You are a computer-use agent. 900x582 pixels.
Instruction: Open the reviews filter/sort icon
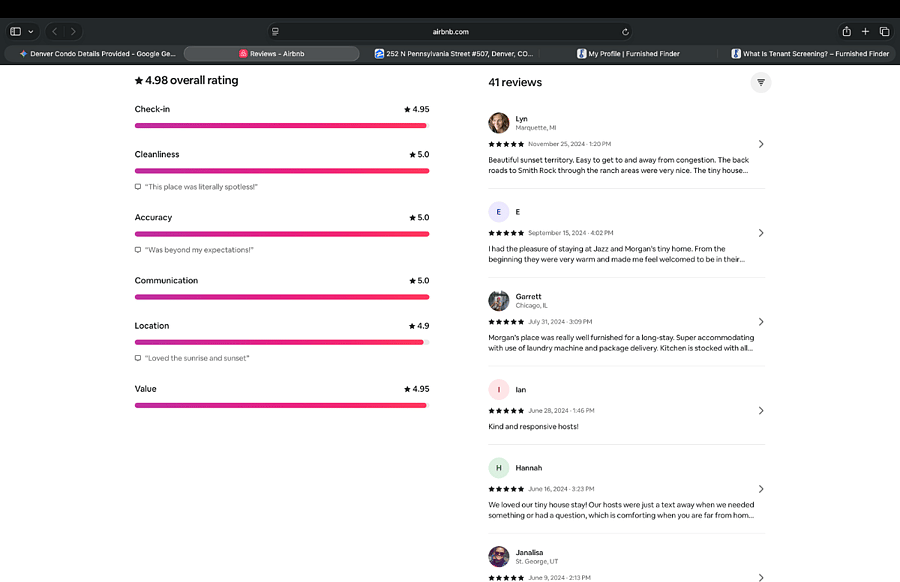click(761, 83)
